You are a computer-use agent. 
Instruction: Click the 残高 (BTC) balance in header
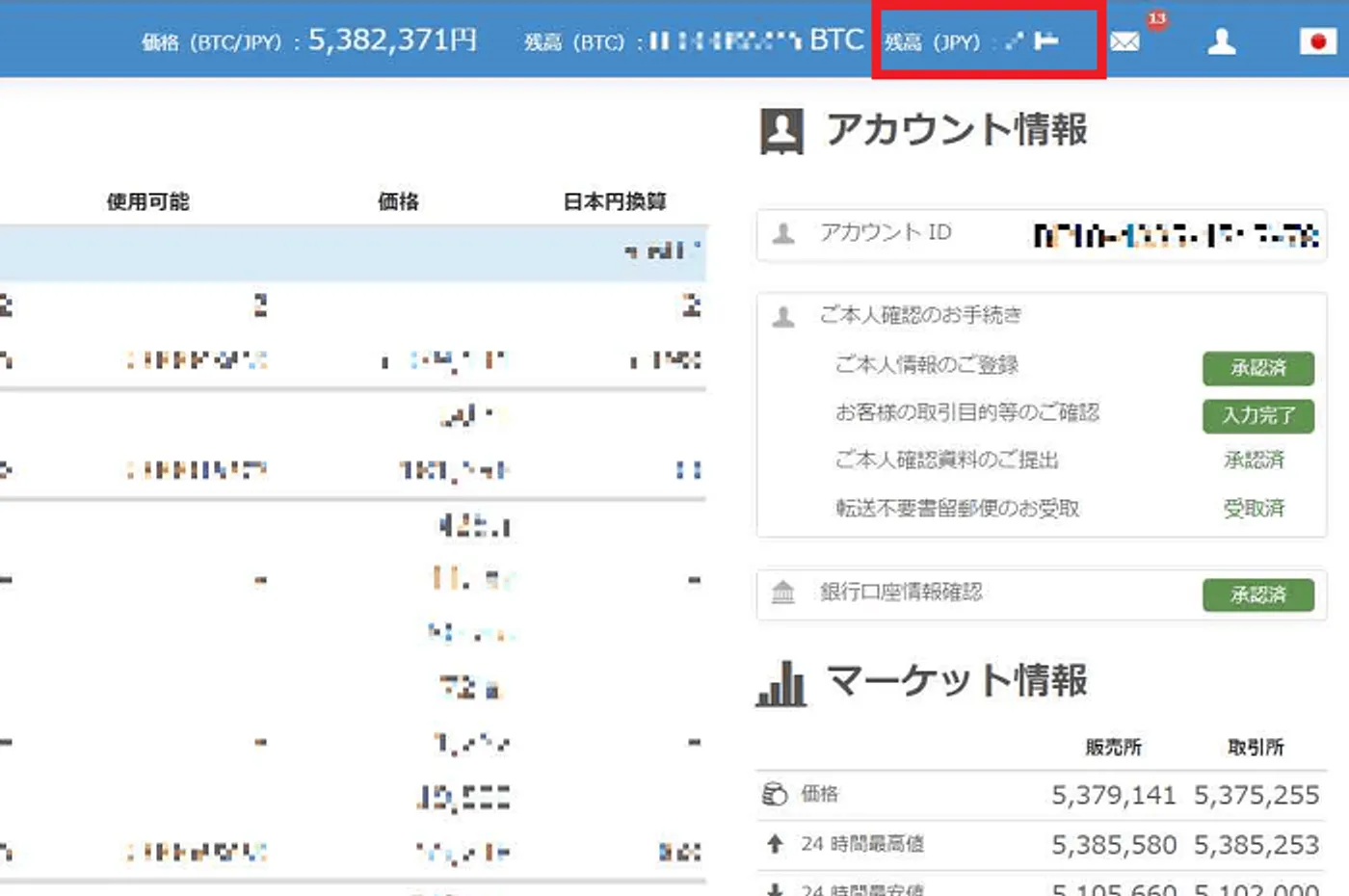(x=694, y=40)
